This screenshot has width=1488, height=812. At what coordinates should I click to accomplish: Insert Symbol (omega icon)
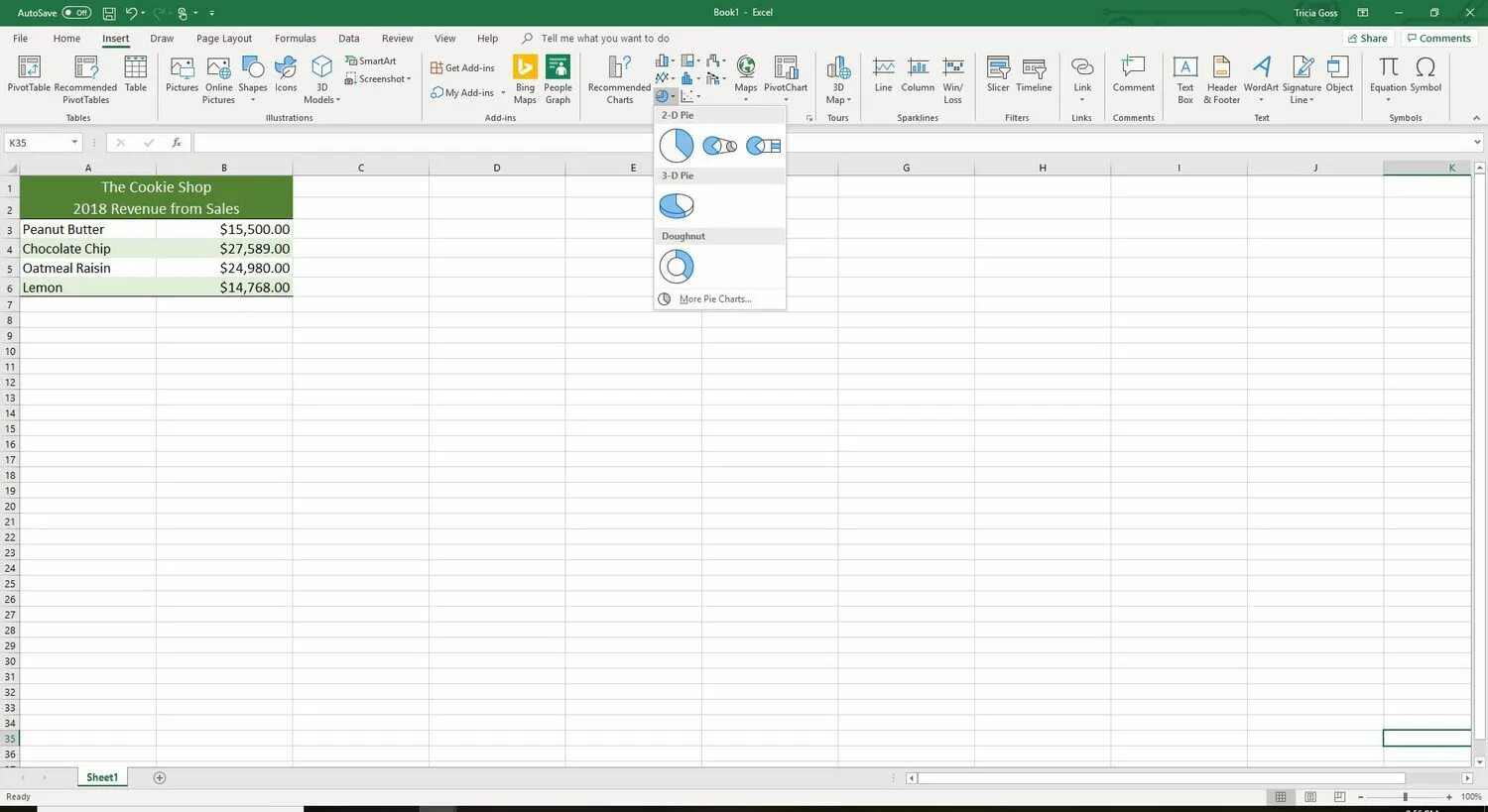pos(1426,75)
